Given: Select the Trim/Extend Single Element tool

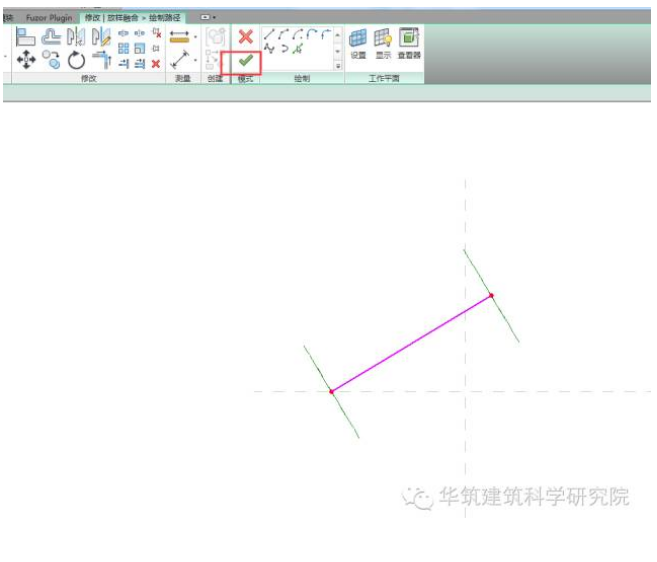Looking at the screenshot, I should pyautogui.click(x=123, y=64).
